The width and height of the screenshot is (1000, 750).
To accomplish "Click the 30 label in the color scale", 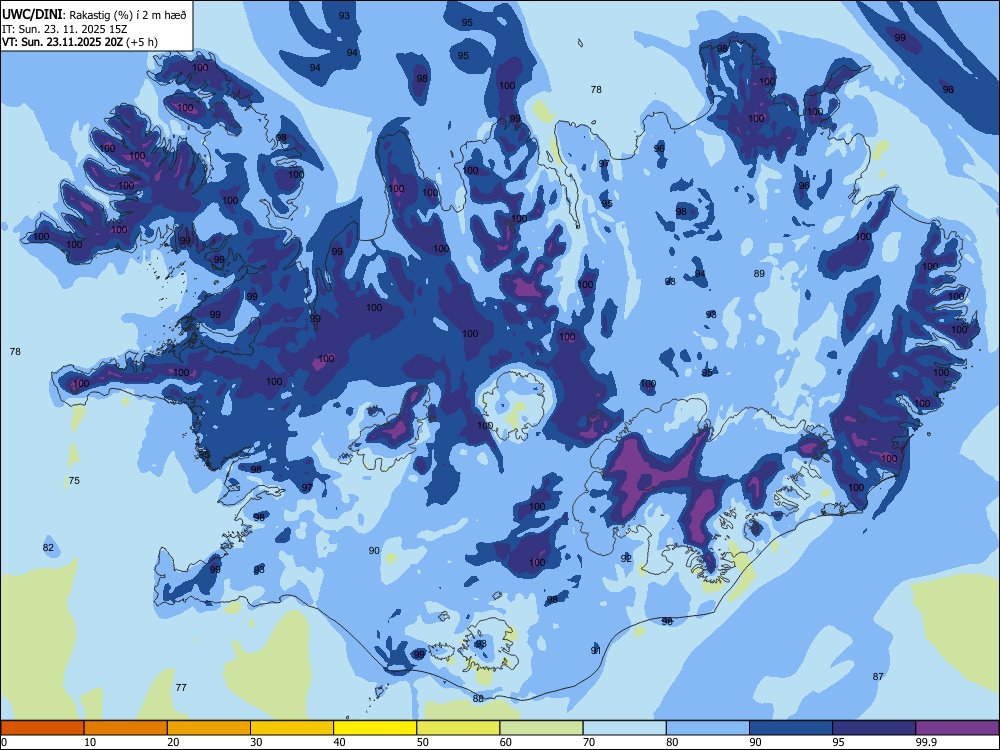I will [256, 742].
